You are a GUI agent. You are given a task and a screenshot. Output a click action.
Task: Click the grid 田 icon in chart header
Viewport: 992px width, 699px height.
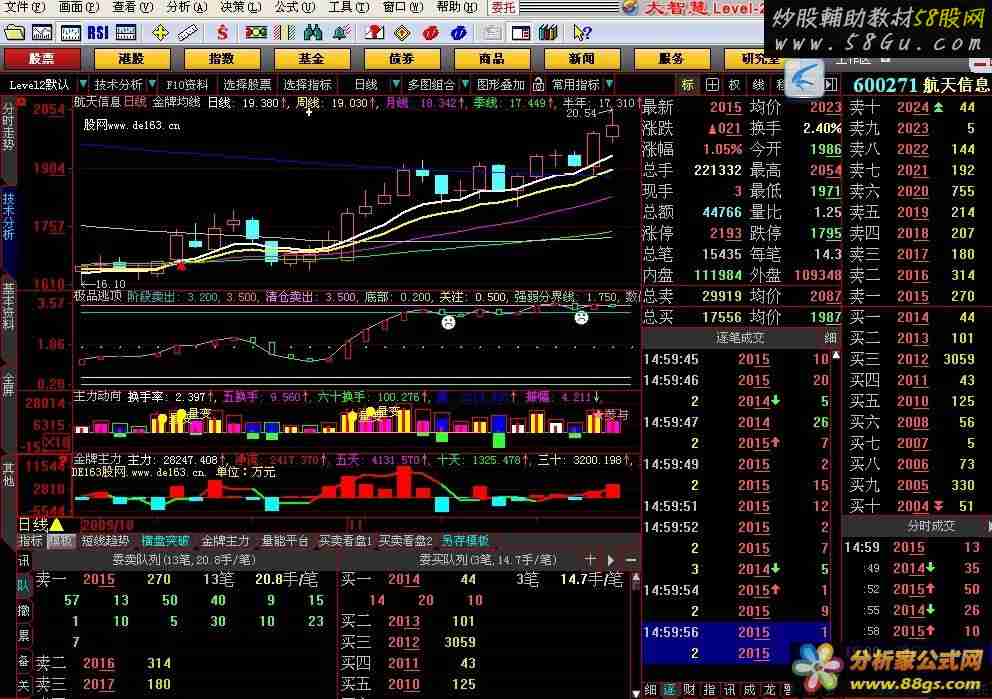point(712,84)
